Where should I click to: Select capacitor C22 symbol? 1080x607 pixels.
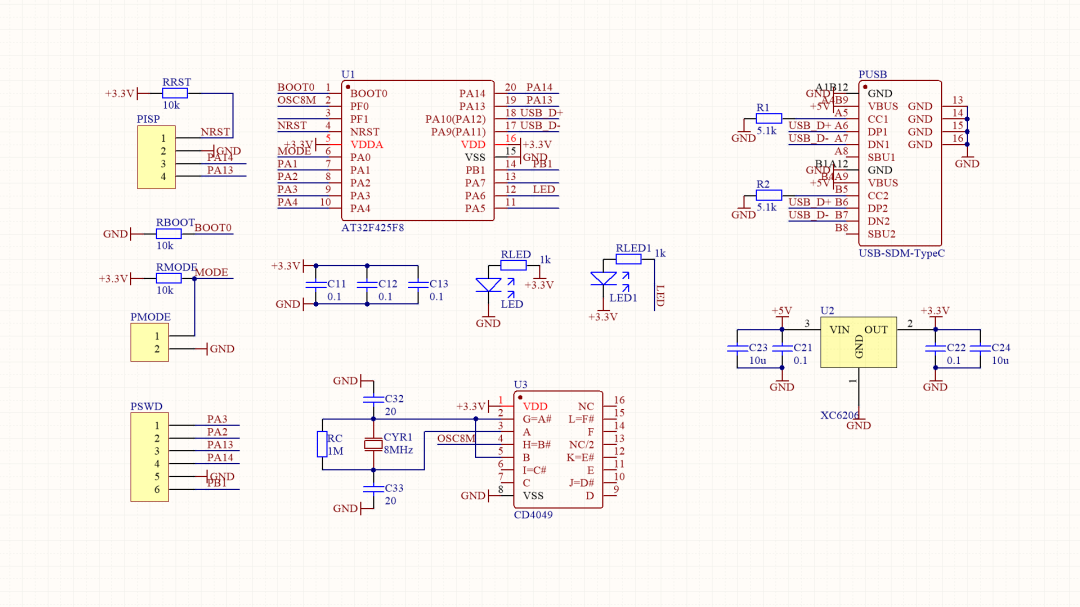click(935, 349)
